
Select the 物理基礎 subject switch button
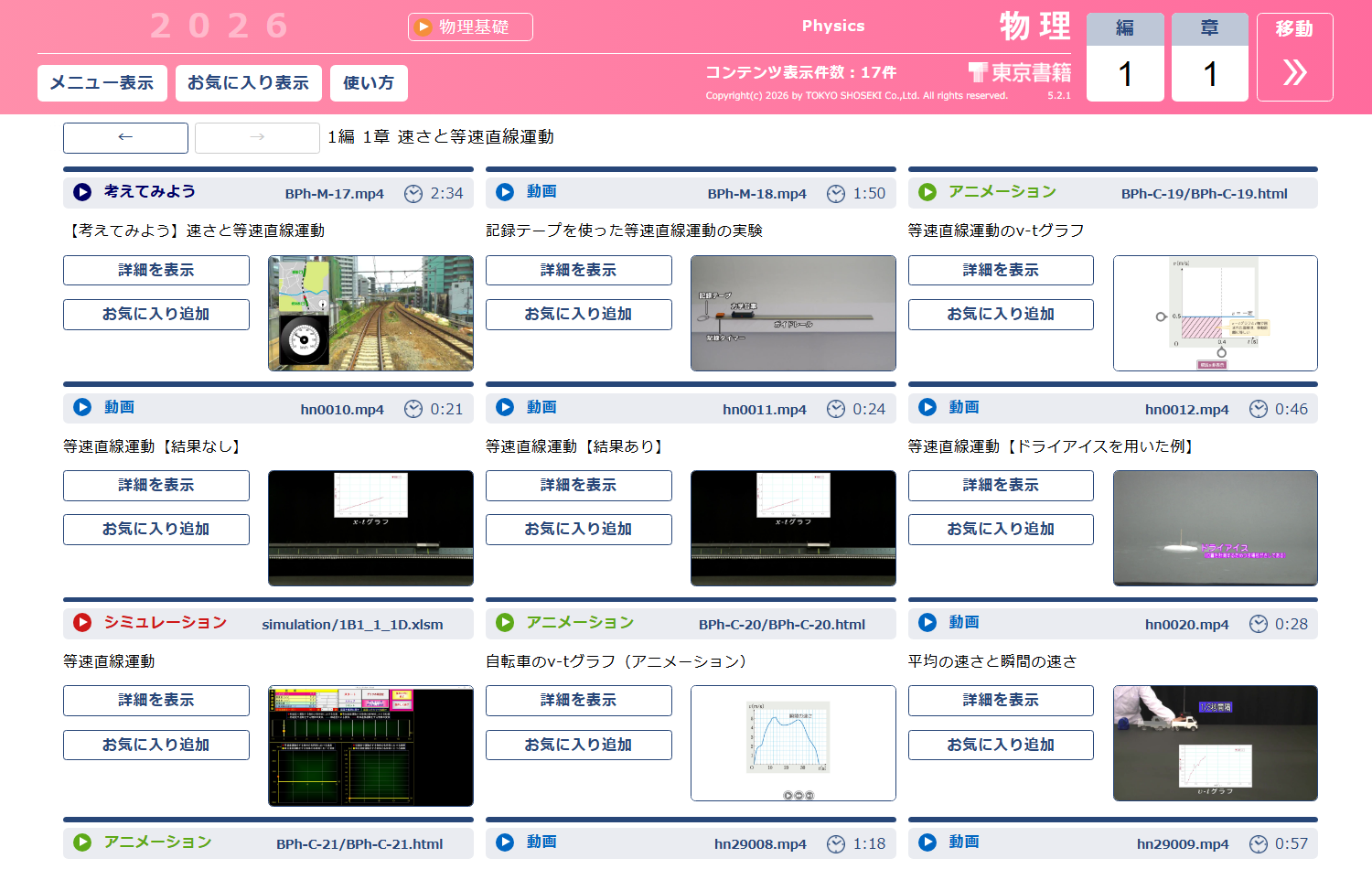(470, 27)
